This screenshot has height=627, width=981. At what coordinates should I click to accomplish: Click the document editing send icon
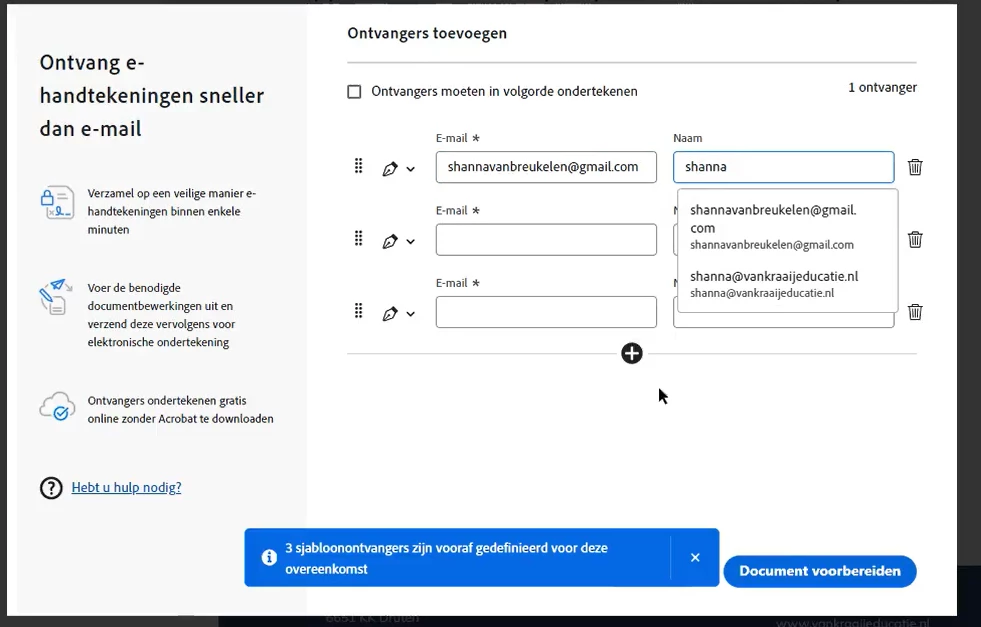(x=56, y=297)
